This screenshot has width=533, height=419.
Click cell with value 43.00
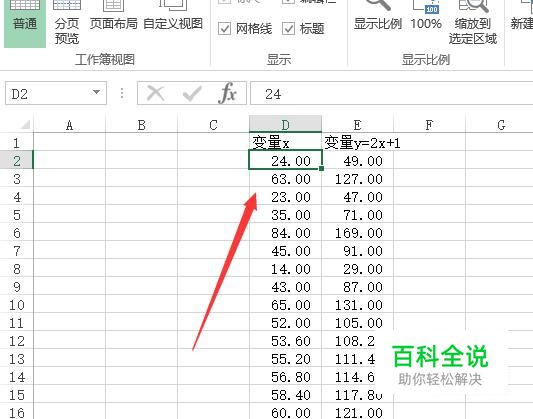286,286
